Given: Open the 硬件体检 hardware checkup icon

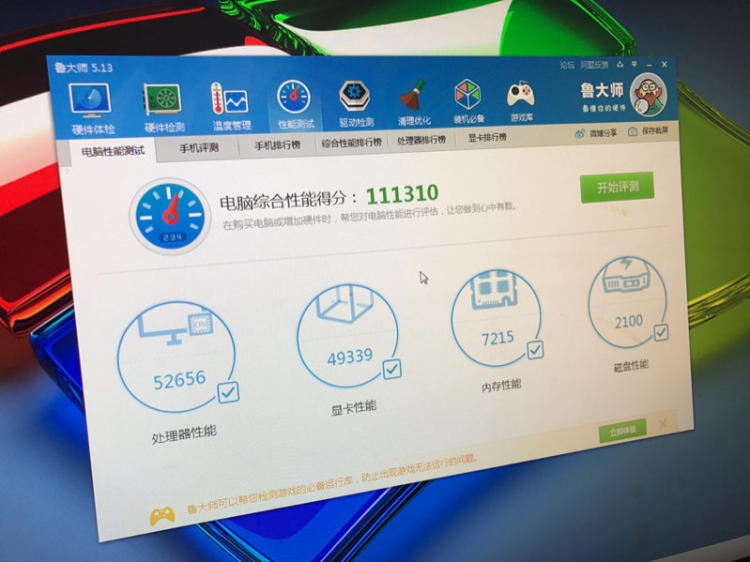Looking at the screenshot, I should (x=91, y=101).
